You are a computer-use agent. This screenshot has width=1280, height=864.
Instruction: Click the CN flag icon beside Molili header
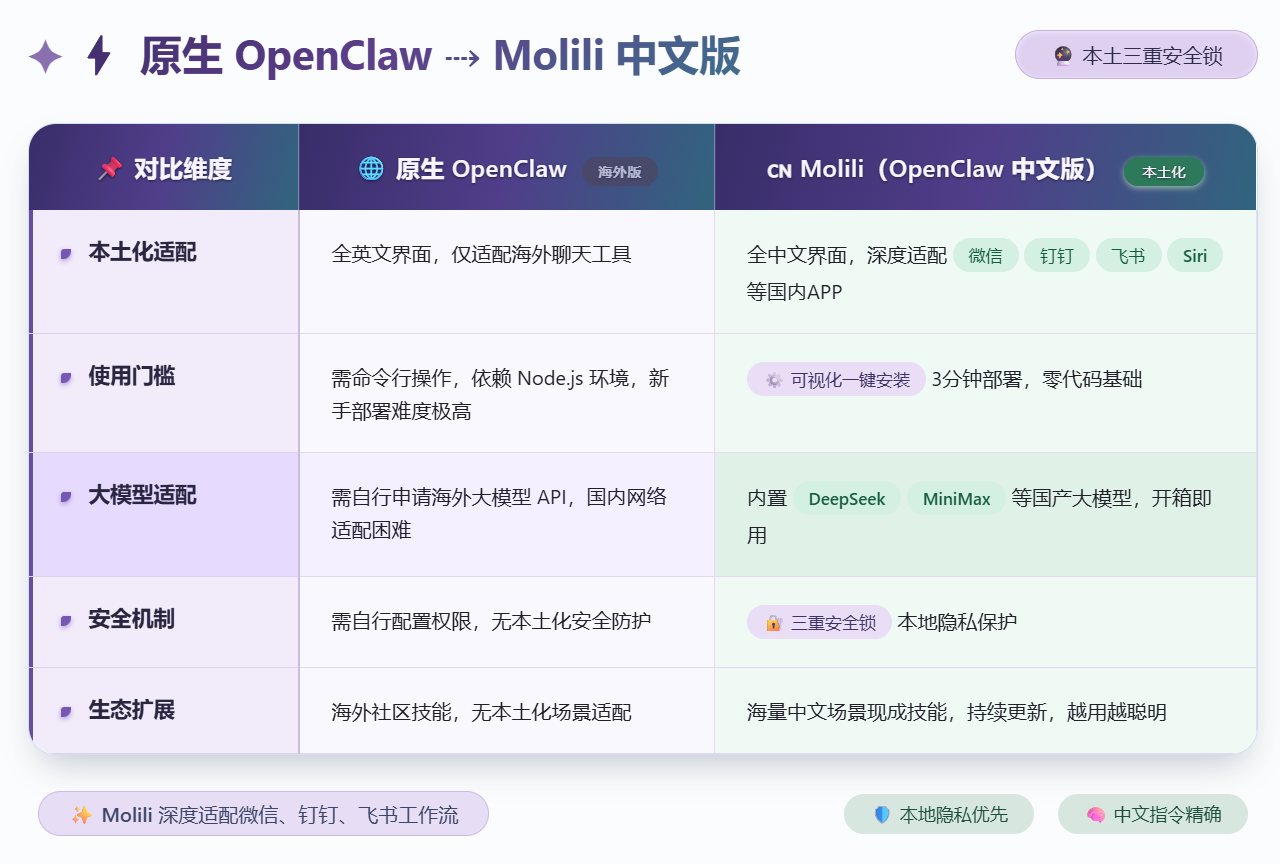779,171
